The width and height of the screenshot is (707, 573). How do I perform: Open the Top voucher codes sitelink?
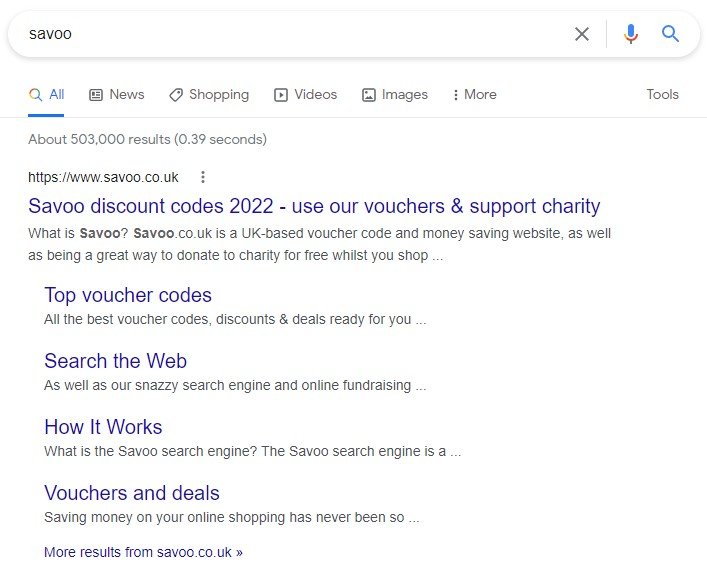(128, 295)
